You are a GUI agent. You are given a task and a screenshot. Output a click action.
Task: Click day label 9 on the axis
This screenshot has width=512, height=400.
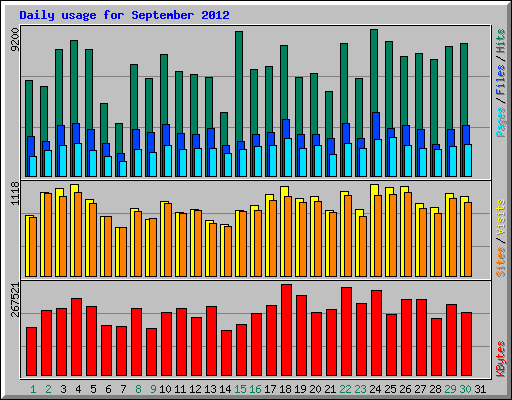153,389
